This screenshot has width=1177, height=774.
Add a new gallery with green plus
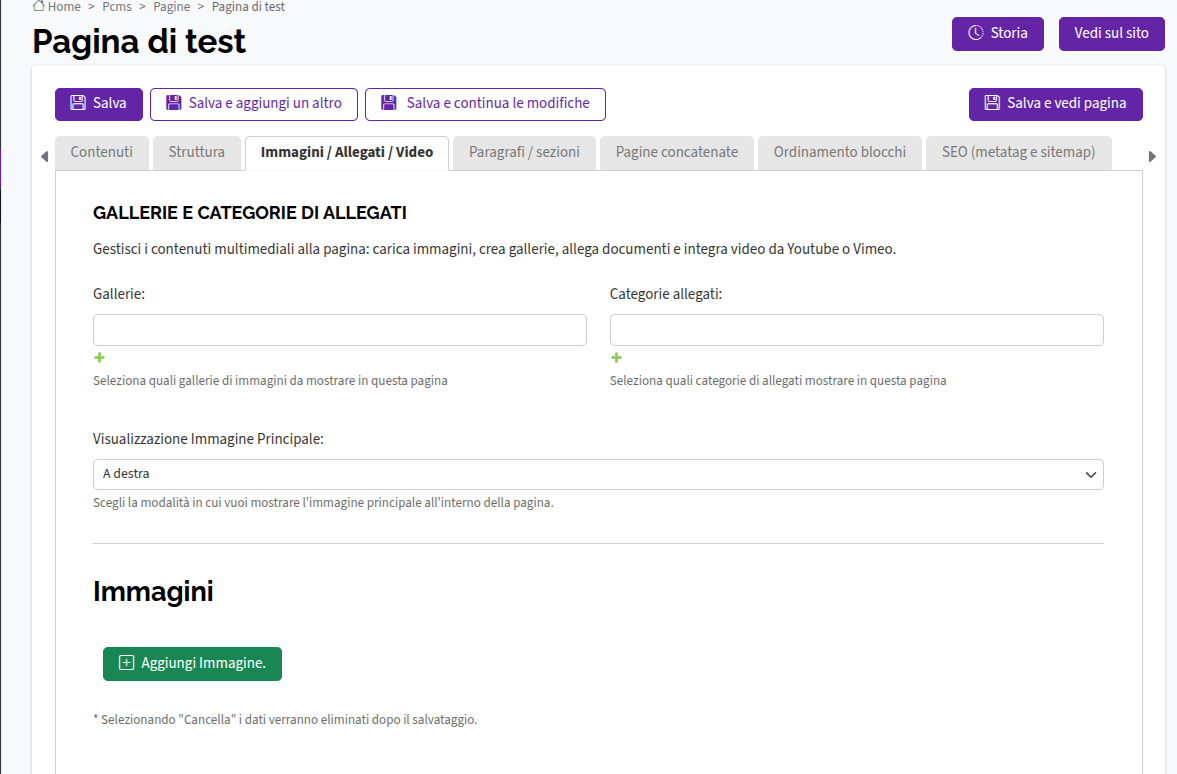99,358
